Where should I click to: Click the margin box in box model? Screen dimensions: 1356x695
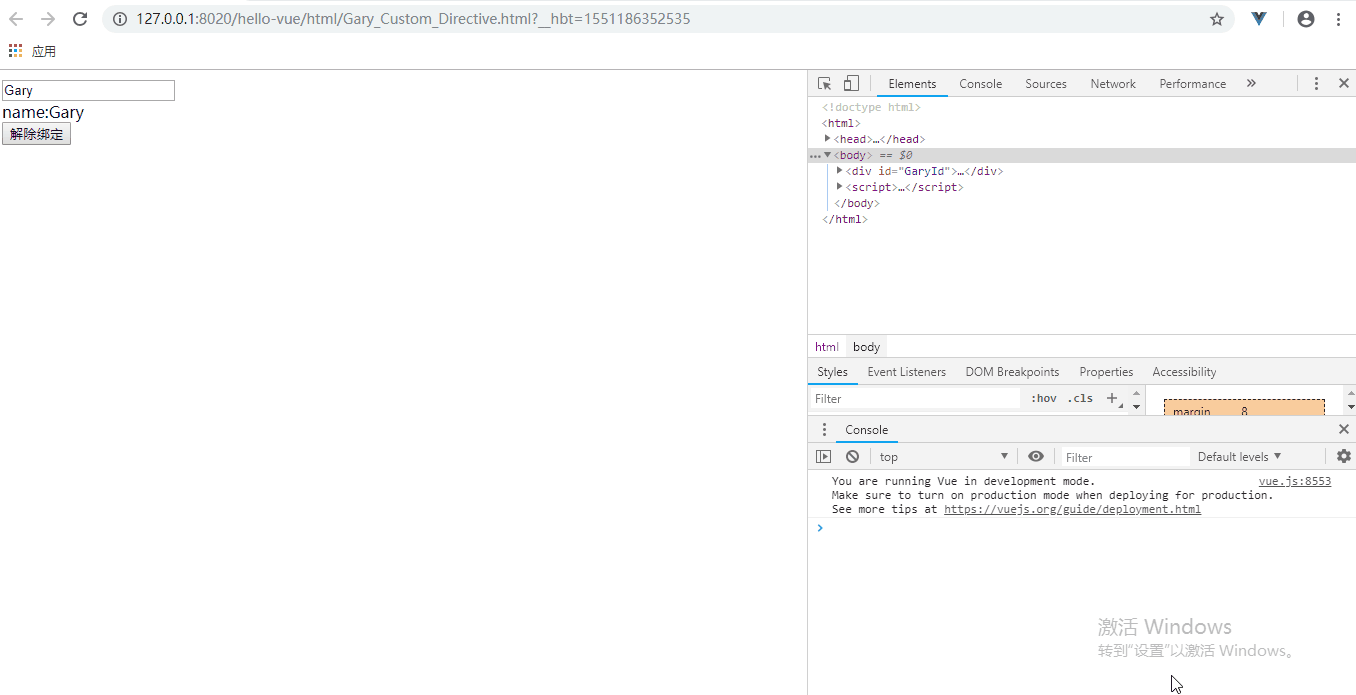pyautogui.click(x=1244, y=408)
